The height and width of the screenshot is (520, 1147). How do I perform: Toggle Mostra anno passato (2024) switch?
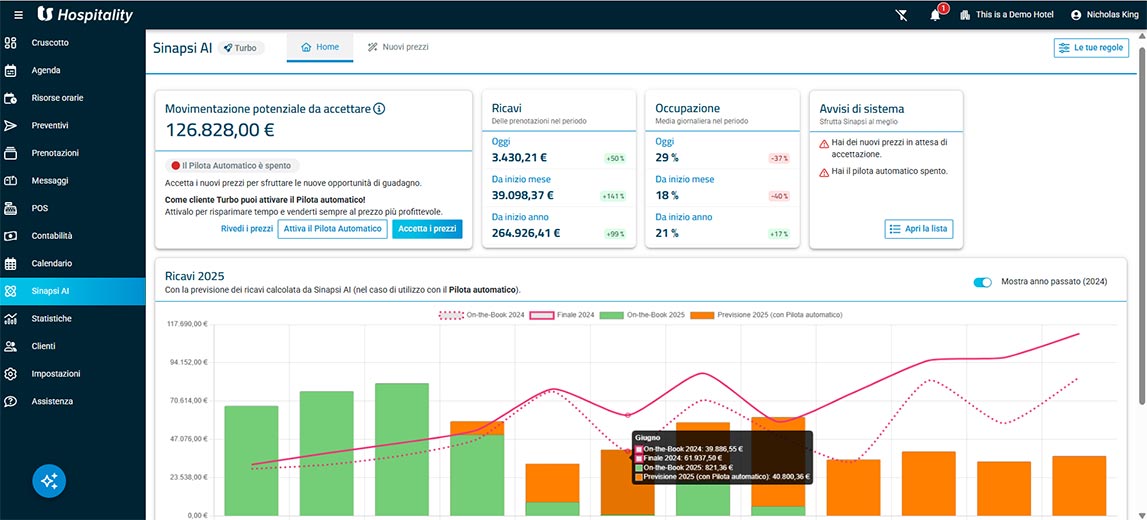tap(982, 282)
